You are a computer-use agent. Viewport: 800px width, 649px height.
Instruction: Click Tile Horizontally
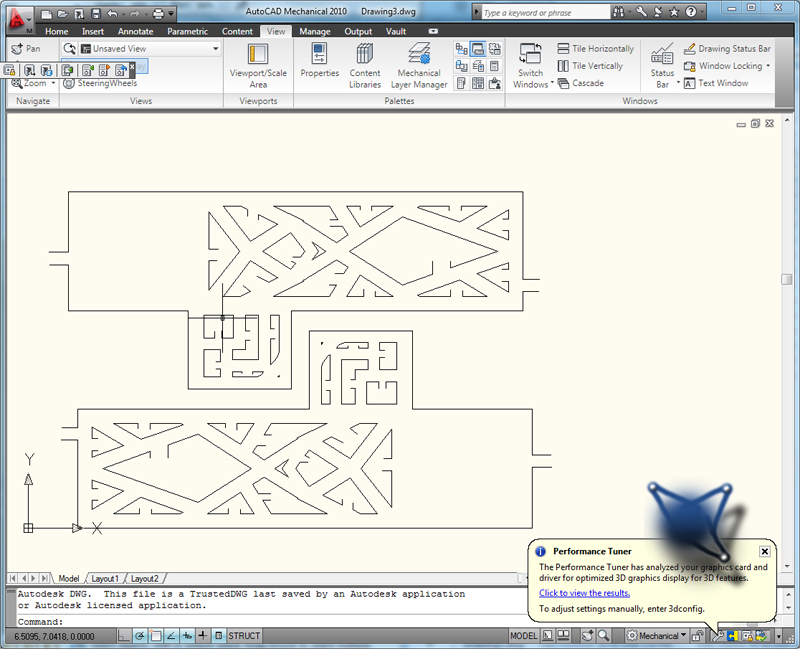[595, 48]
